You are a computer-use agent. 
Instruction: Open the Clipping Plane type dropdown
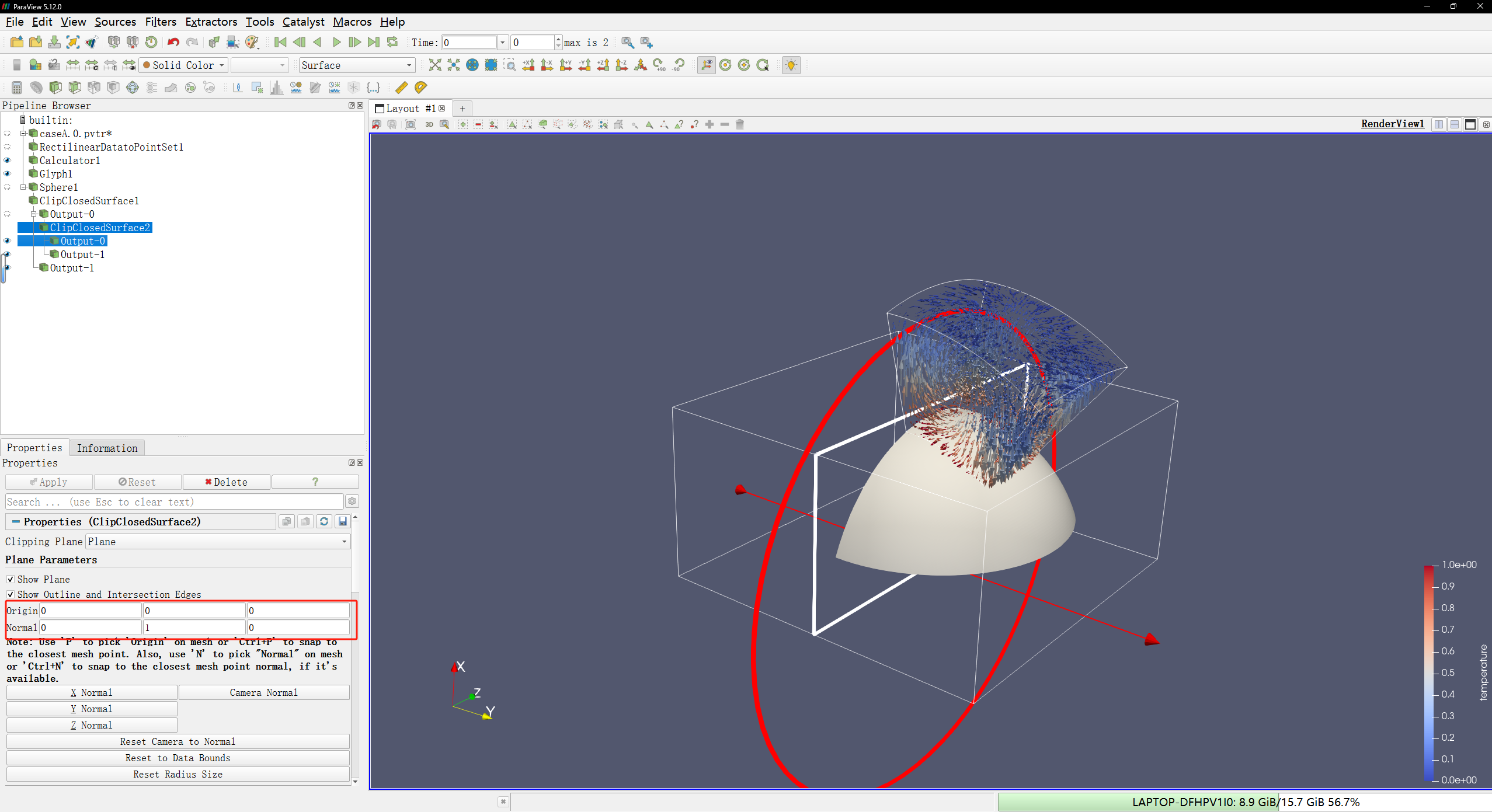pyautogui.click(x=218, y=542)
